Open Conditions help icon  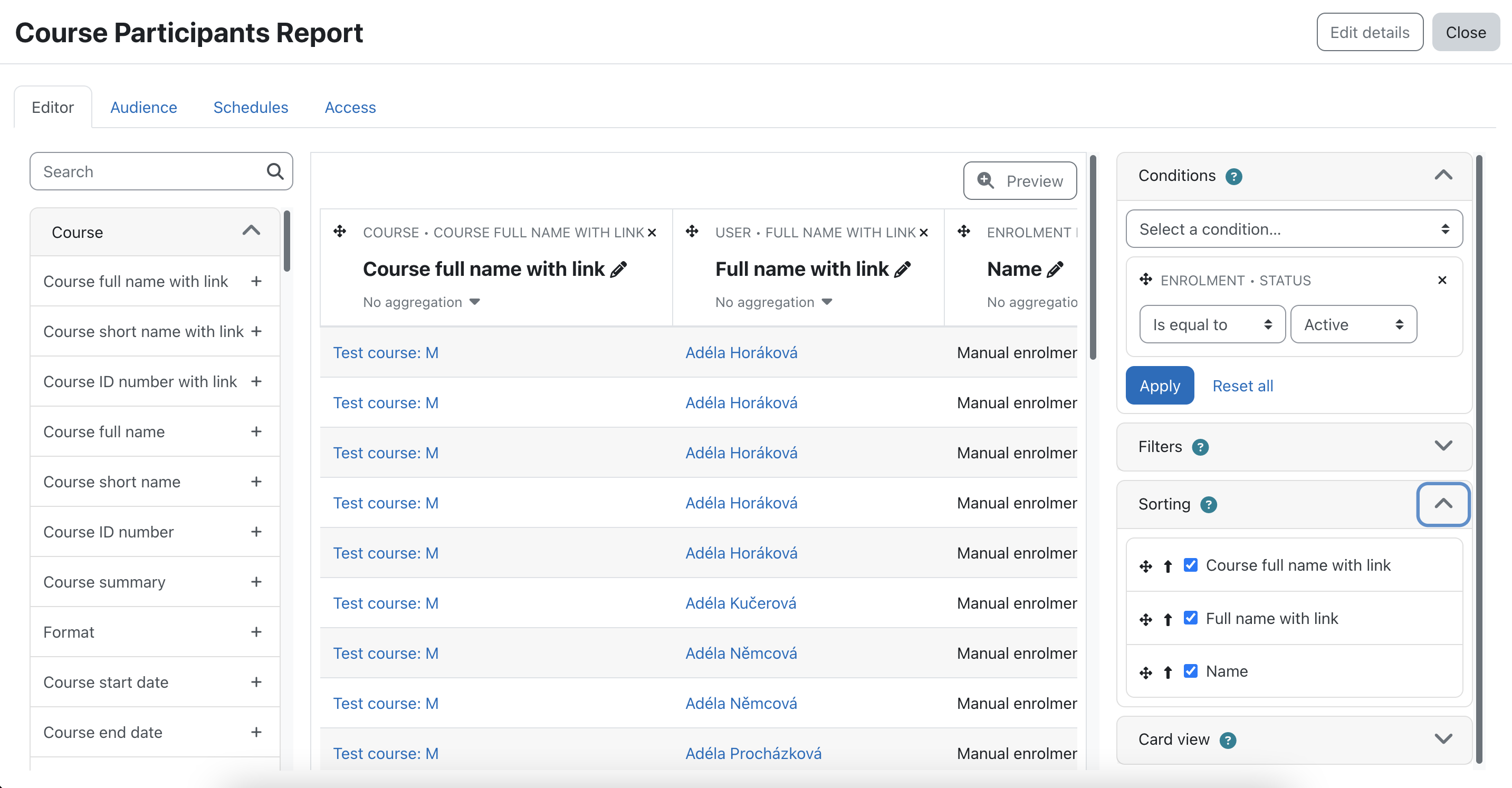click(1234, 177)
